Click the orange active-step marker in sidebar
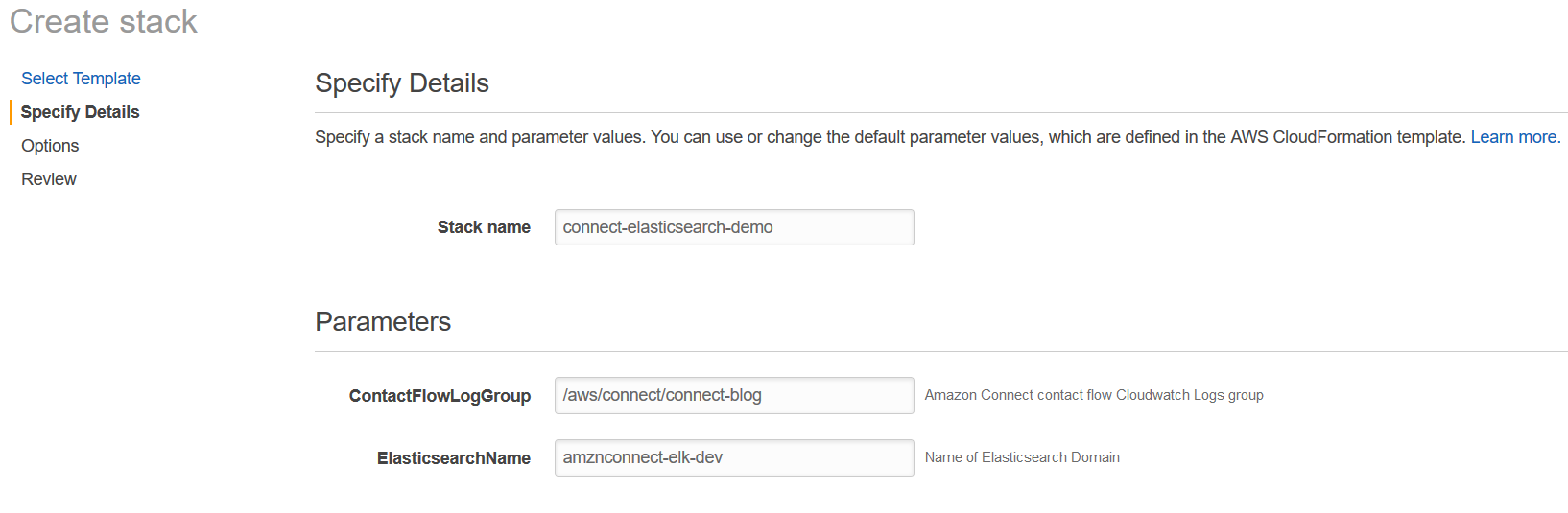1568x513 pixels. (11, 112)
